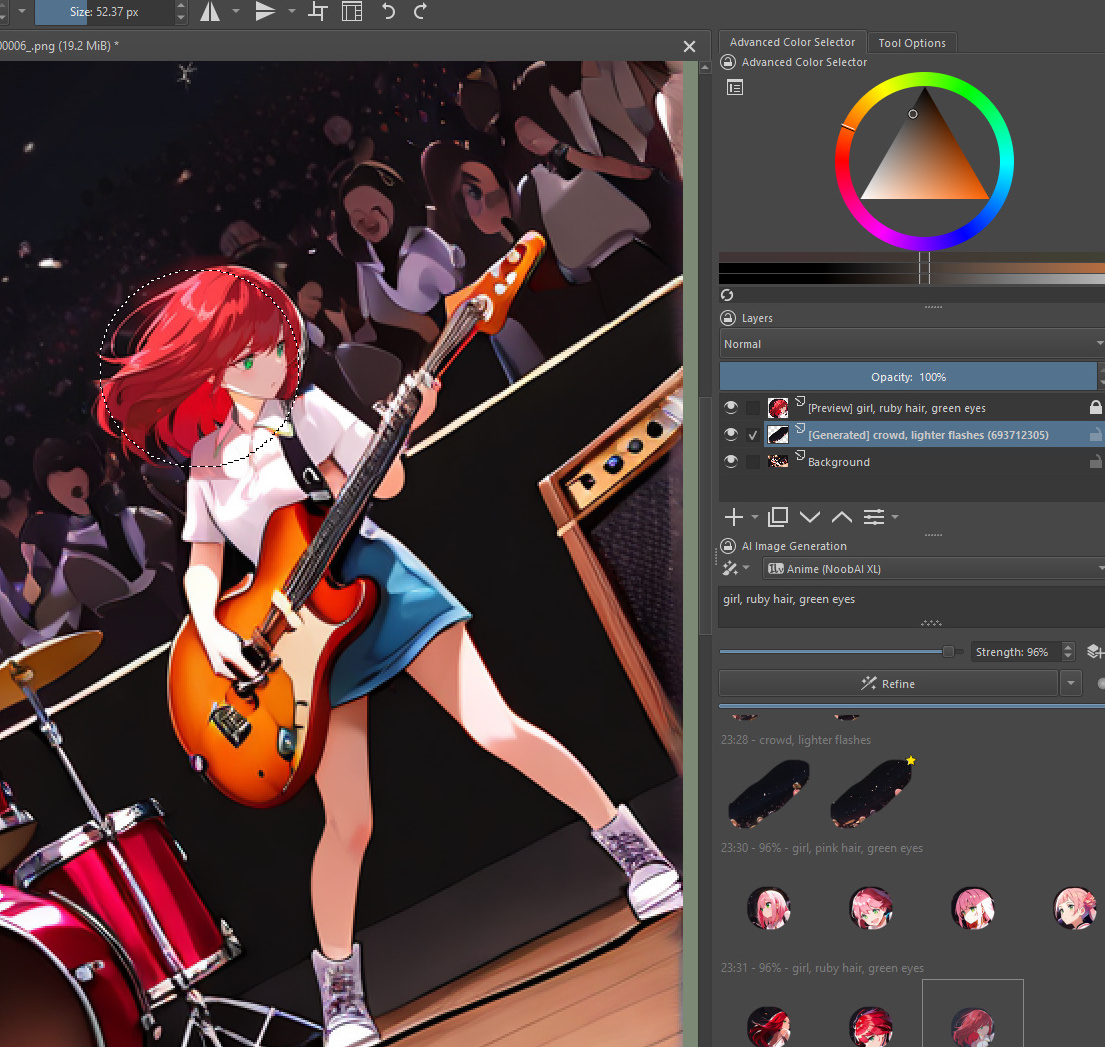Open the AI workspace dropdown arrow
The width and height of the screenshot is (1105, 1047).
click(746, 568)
